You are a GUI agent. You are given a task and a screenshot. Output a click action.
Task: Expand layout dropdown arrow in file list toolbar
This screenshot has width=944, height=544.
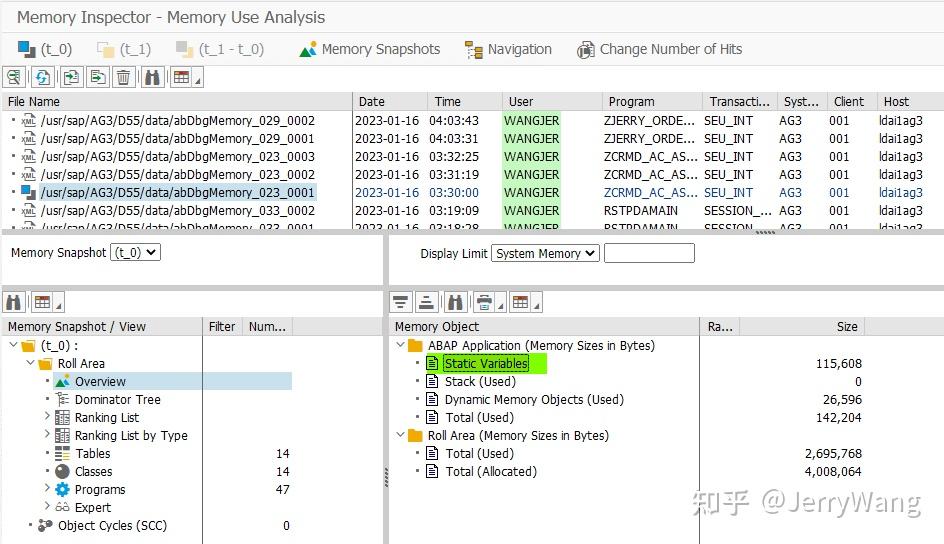tap(197, 78)
